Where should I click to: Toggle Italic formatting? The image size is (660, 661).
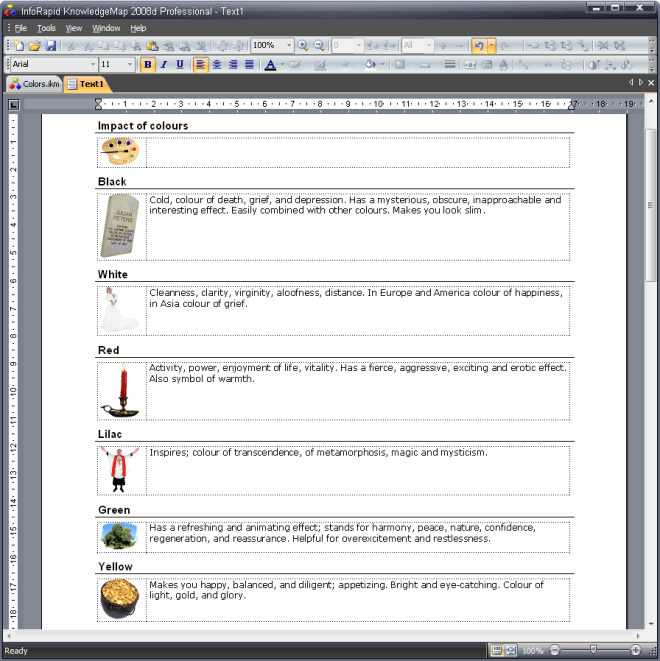point(164,65)
